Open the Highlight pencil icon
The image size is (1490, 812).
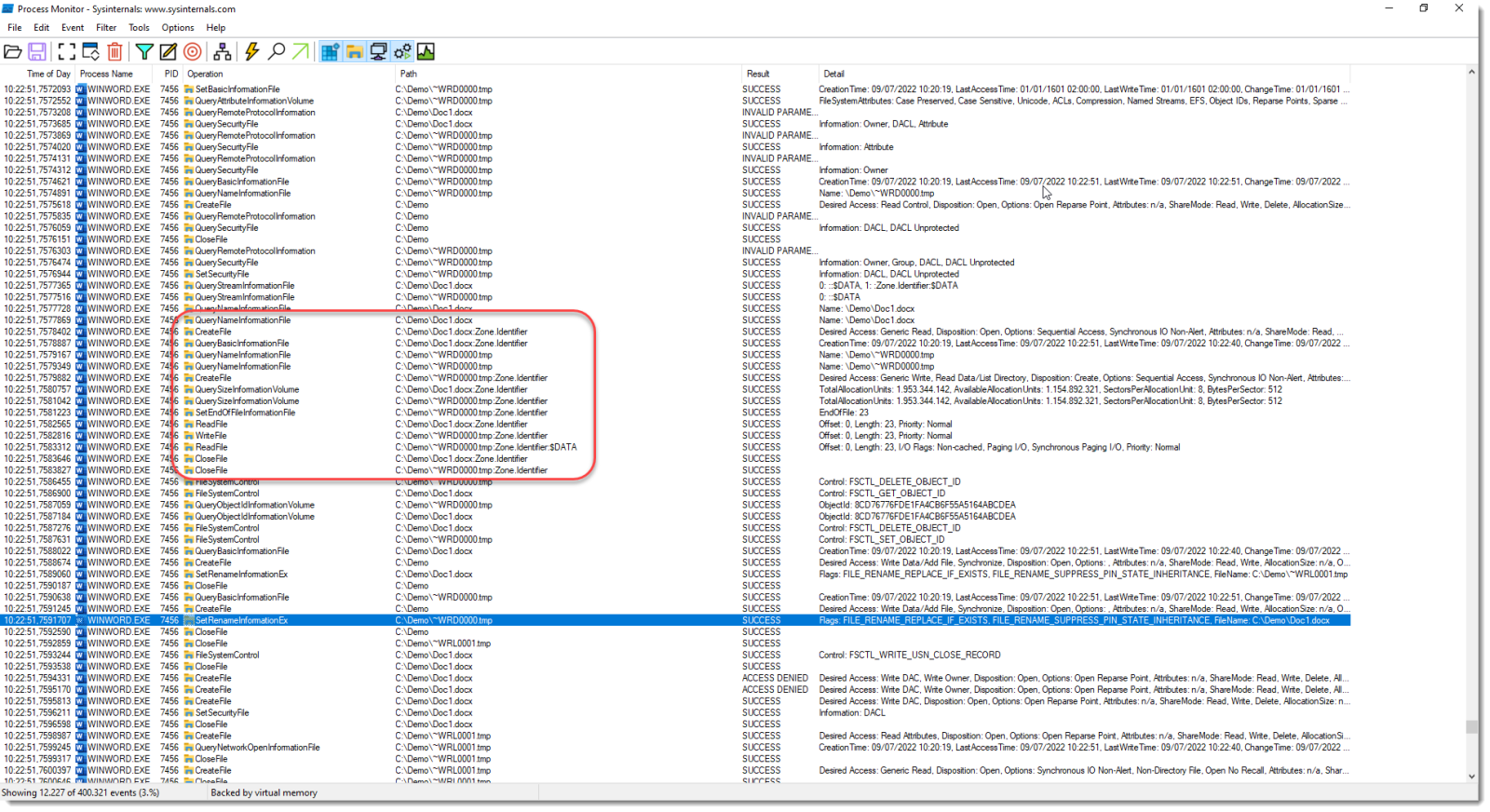169,52
